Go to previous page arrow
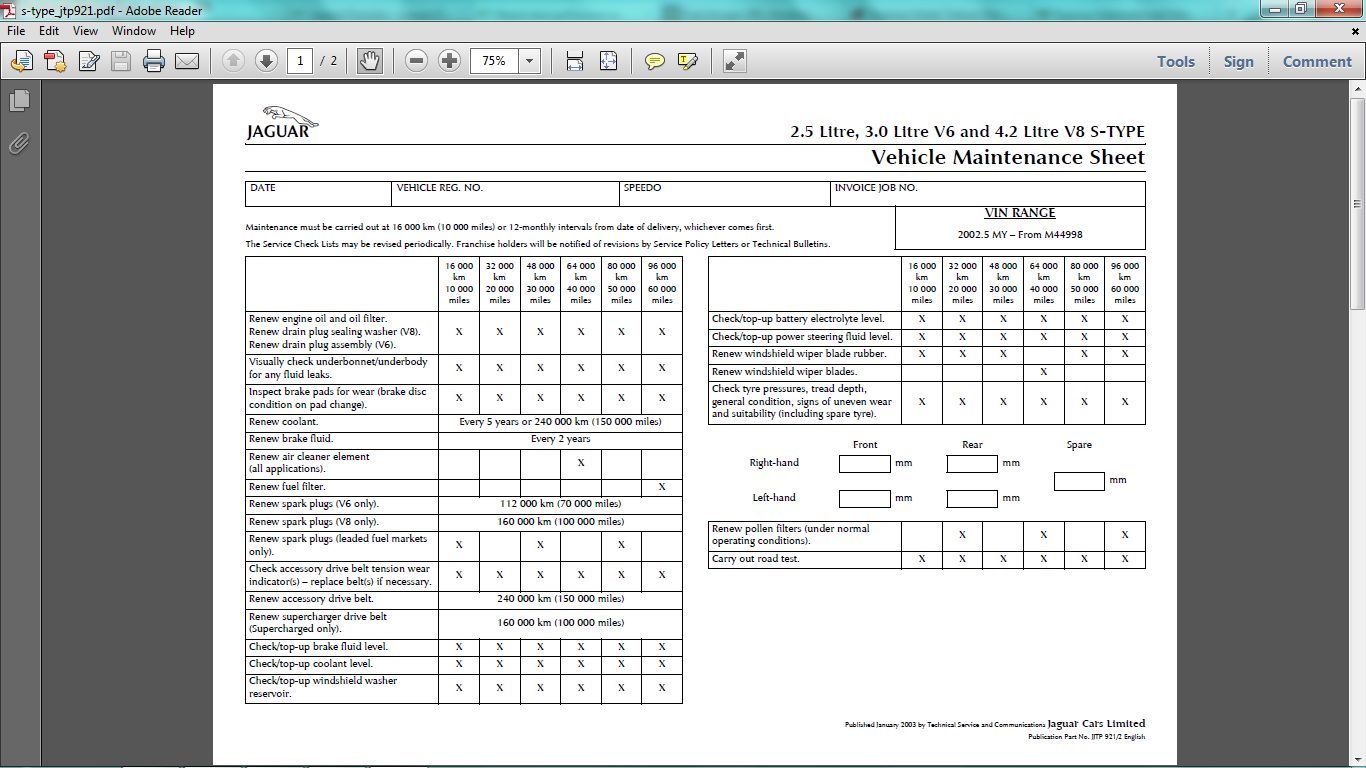The image size is (1366, 768). (x=233, y=61)
